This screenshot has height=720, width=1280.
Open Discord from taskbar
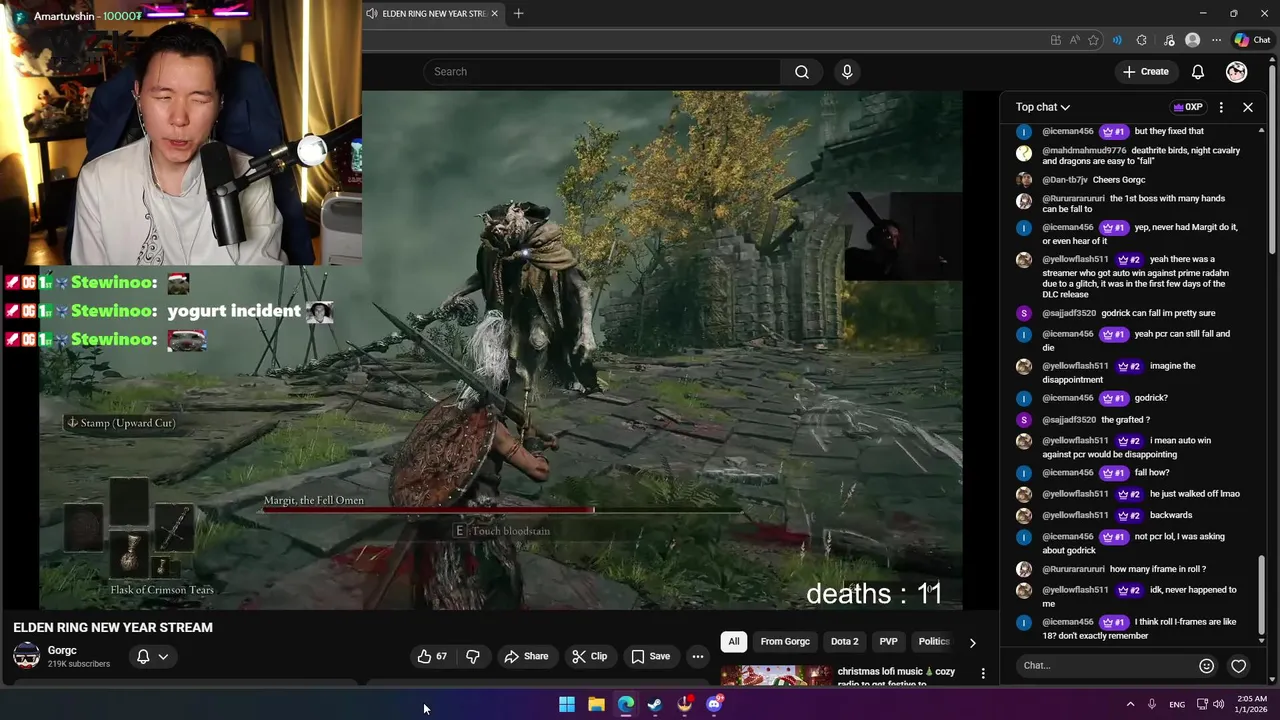[714, 704]
